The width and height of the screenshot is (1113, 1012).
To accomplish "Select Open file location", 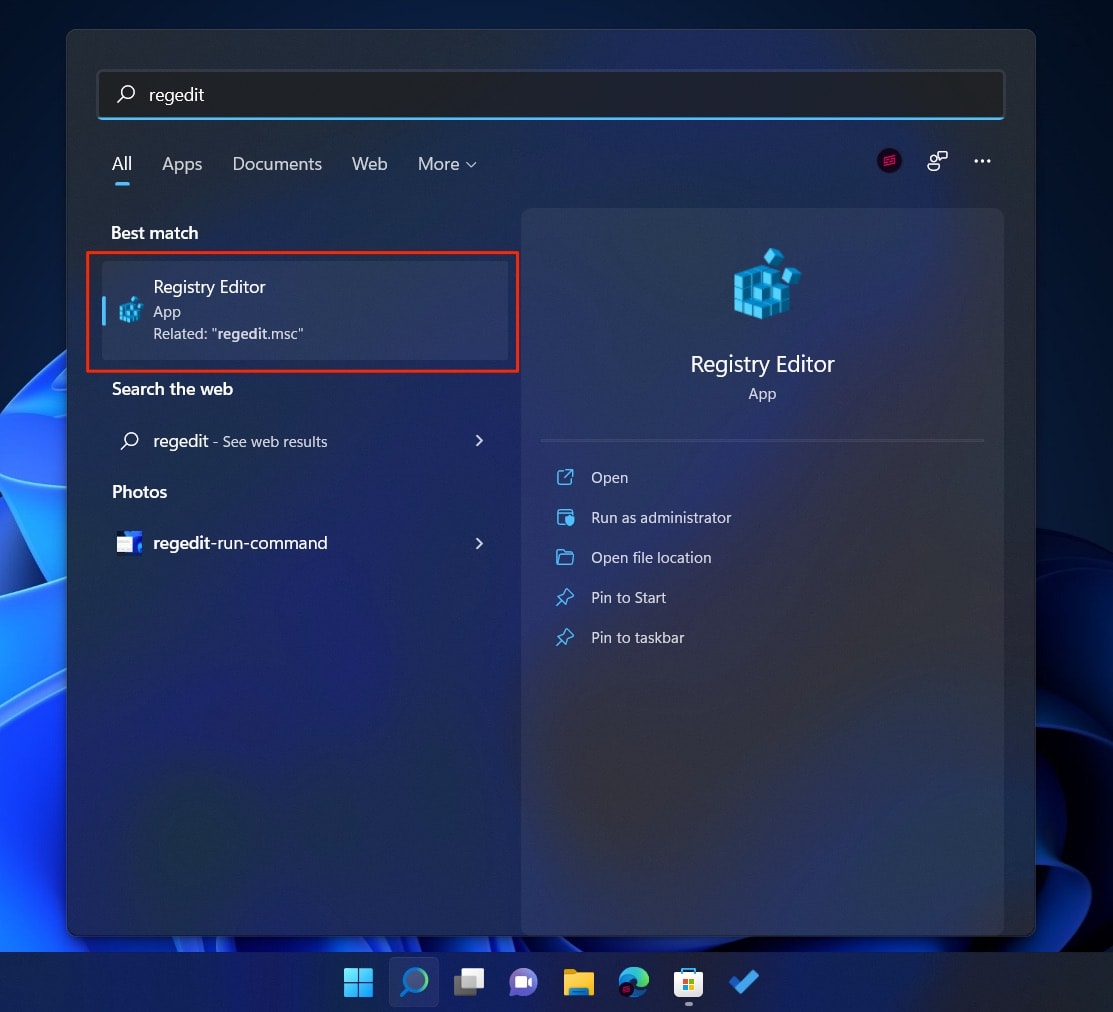I will [x=652, y=557].
